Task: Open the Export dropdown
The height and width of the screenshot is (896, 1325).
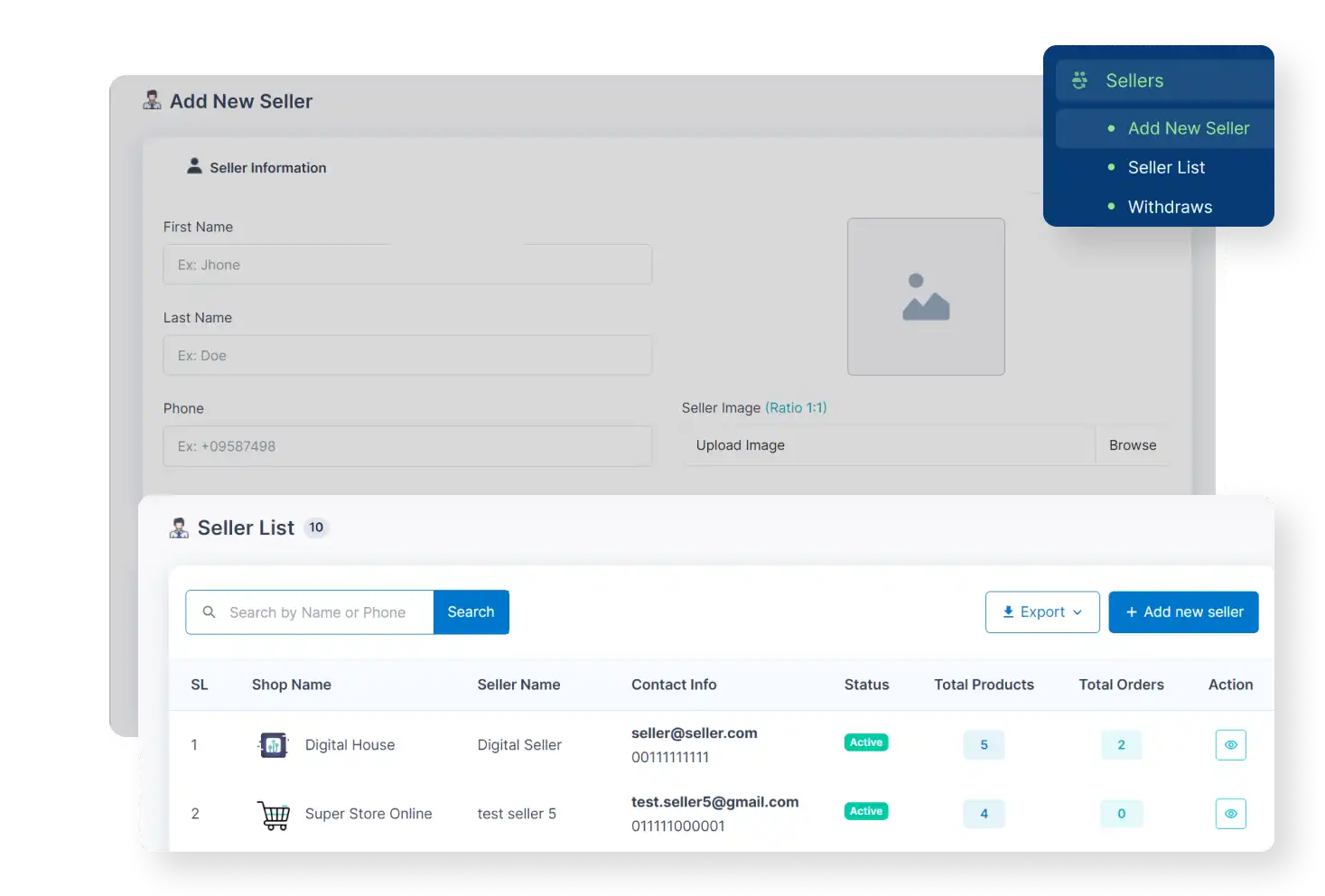Action: [1042, 611]
